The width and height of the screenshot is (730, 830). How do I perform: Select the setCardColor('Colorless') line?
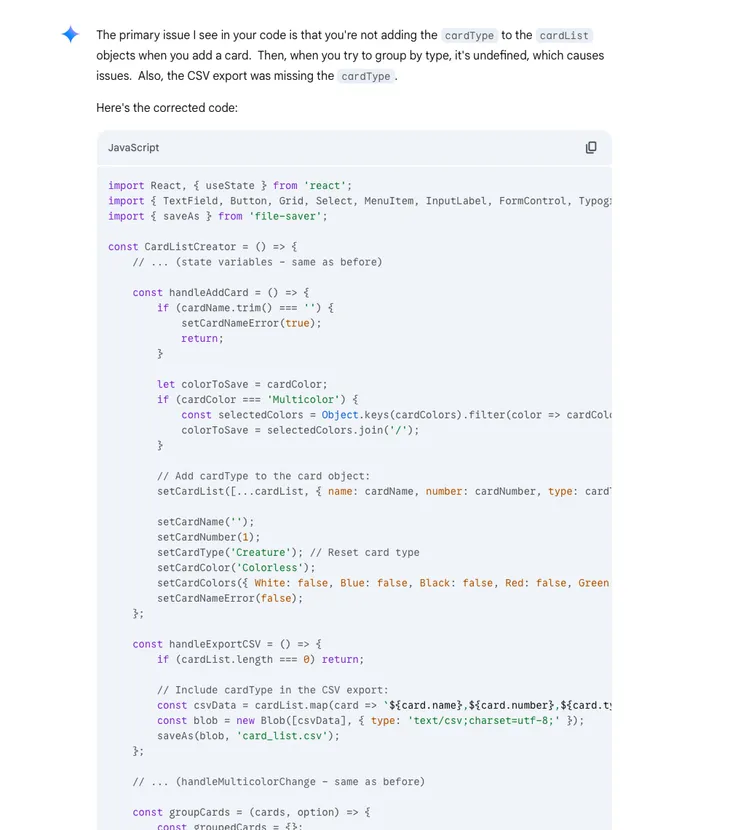pos(222,567)
